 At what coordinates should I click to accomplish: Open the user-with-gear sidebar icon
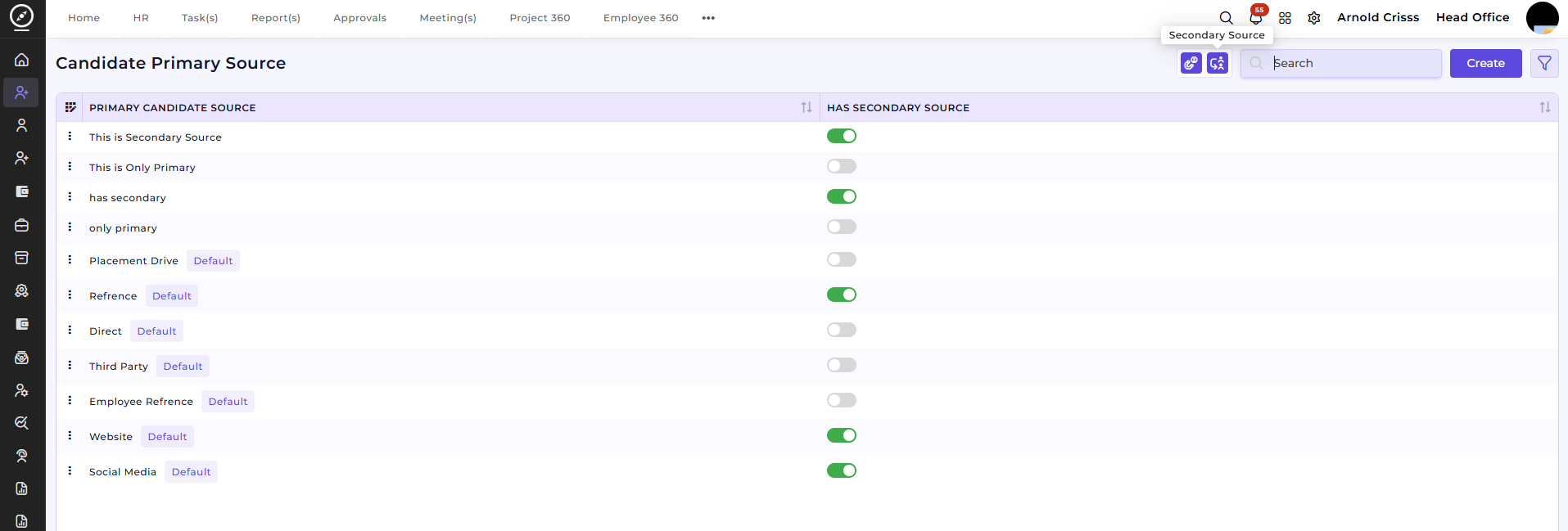tap(22, 390)
